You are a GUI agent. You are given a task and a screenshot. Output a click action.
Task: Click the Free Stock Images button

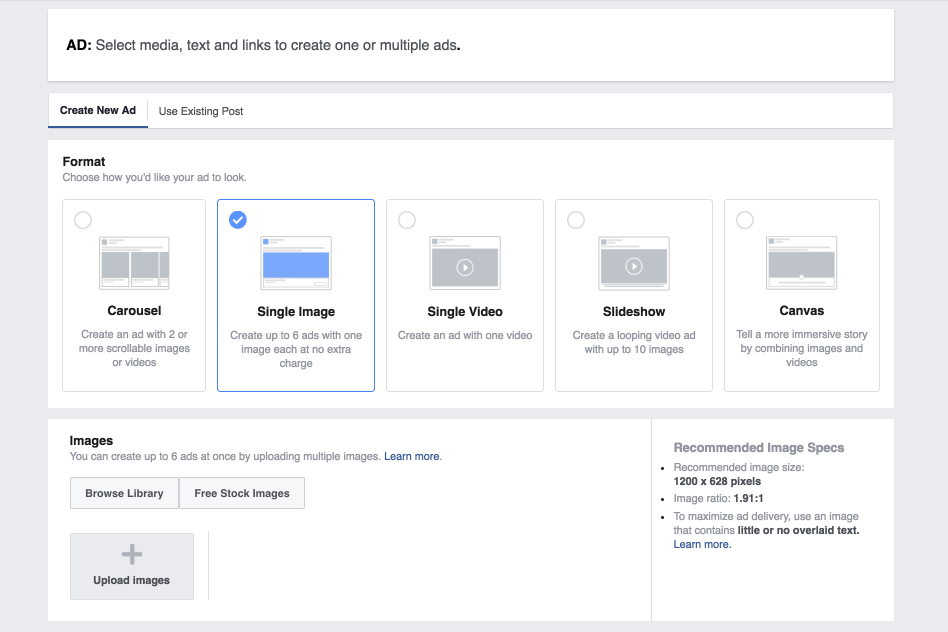pos(242,493)
